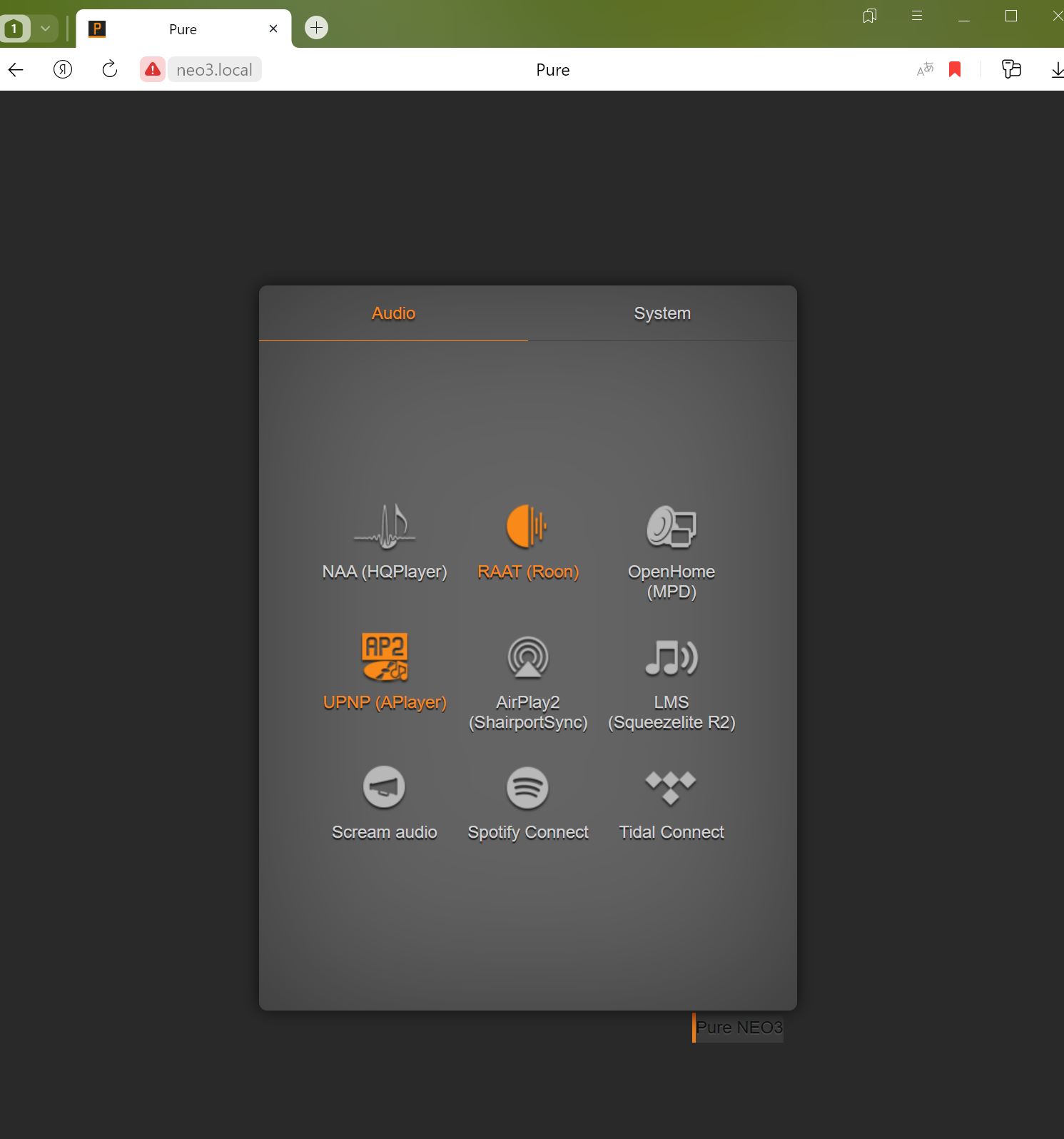Select the Pure browser tab

(183, 29)
